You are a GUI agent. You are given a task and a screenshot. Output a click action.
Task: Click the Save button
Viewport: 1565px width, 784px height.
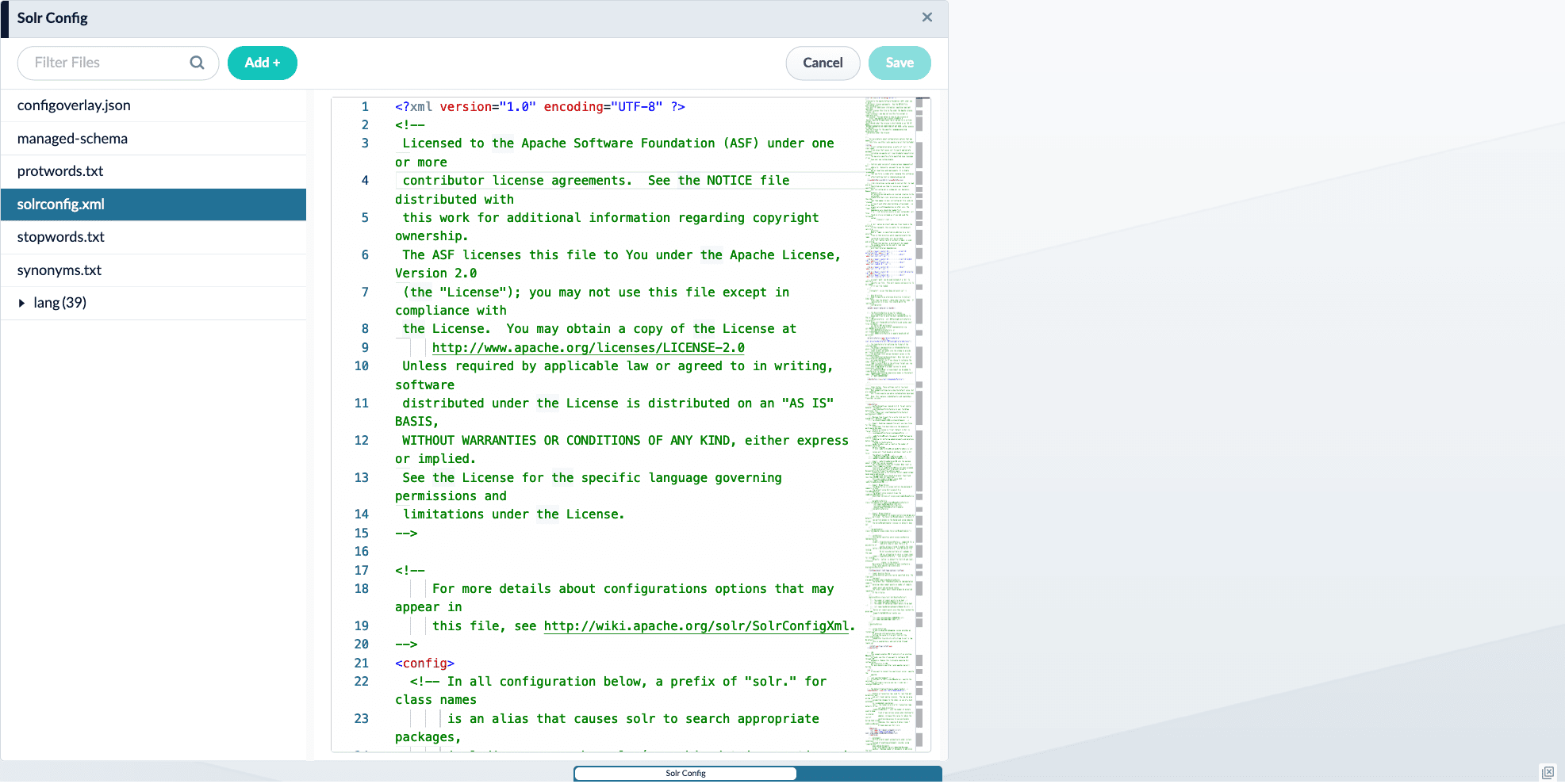[x=899, y=63]
